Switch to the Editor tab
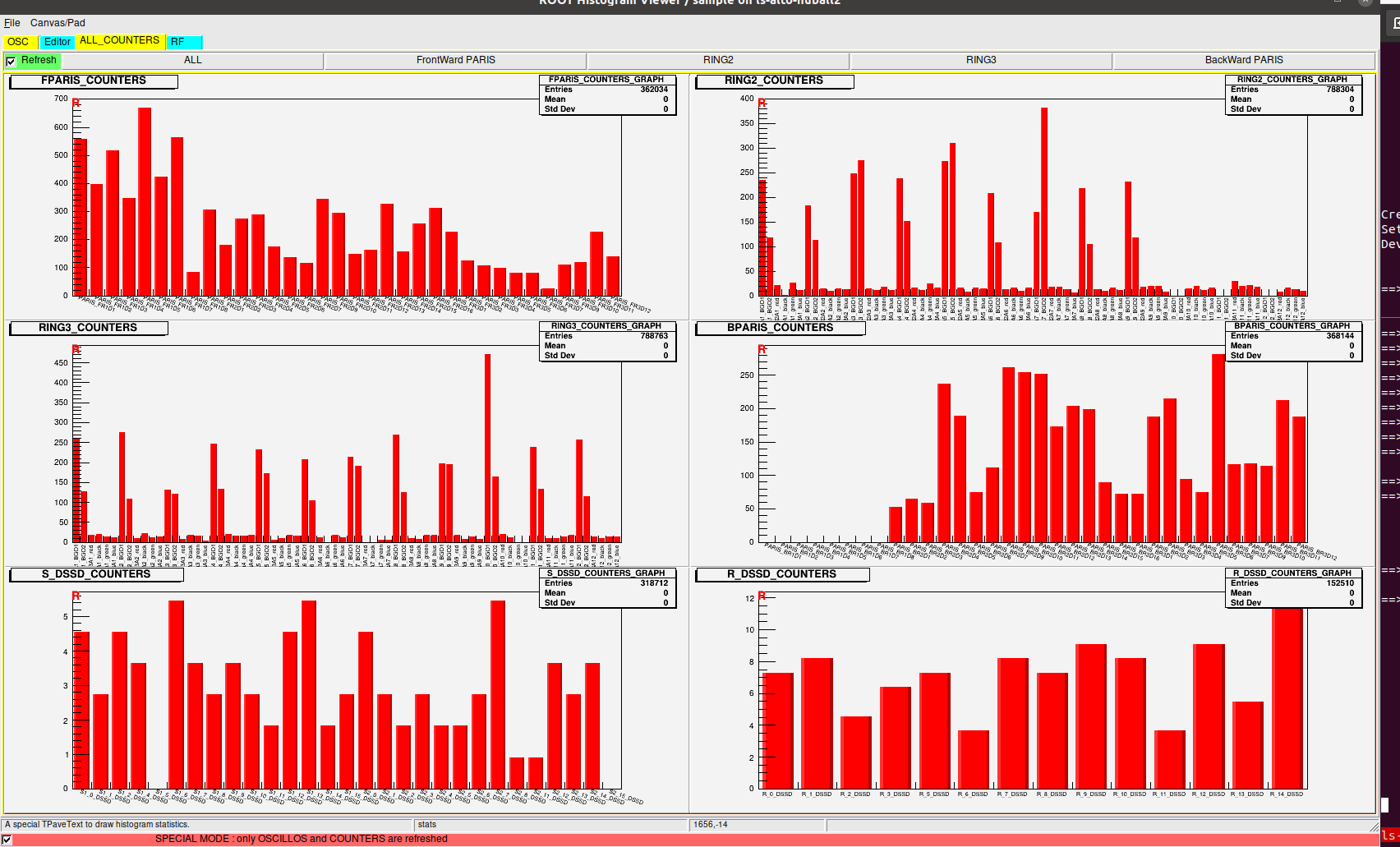1400x847 pixels. click(x=57, y=42)
